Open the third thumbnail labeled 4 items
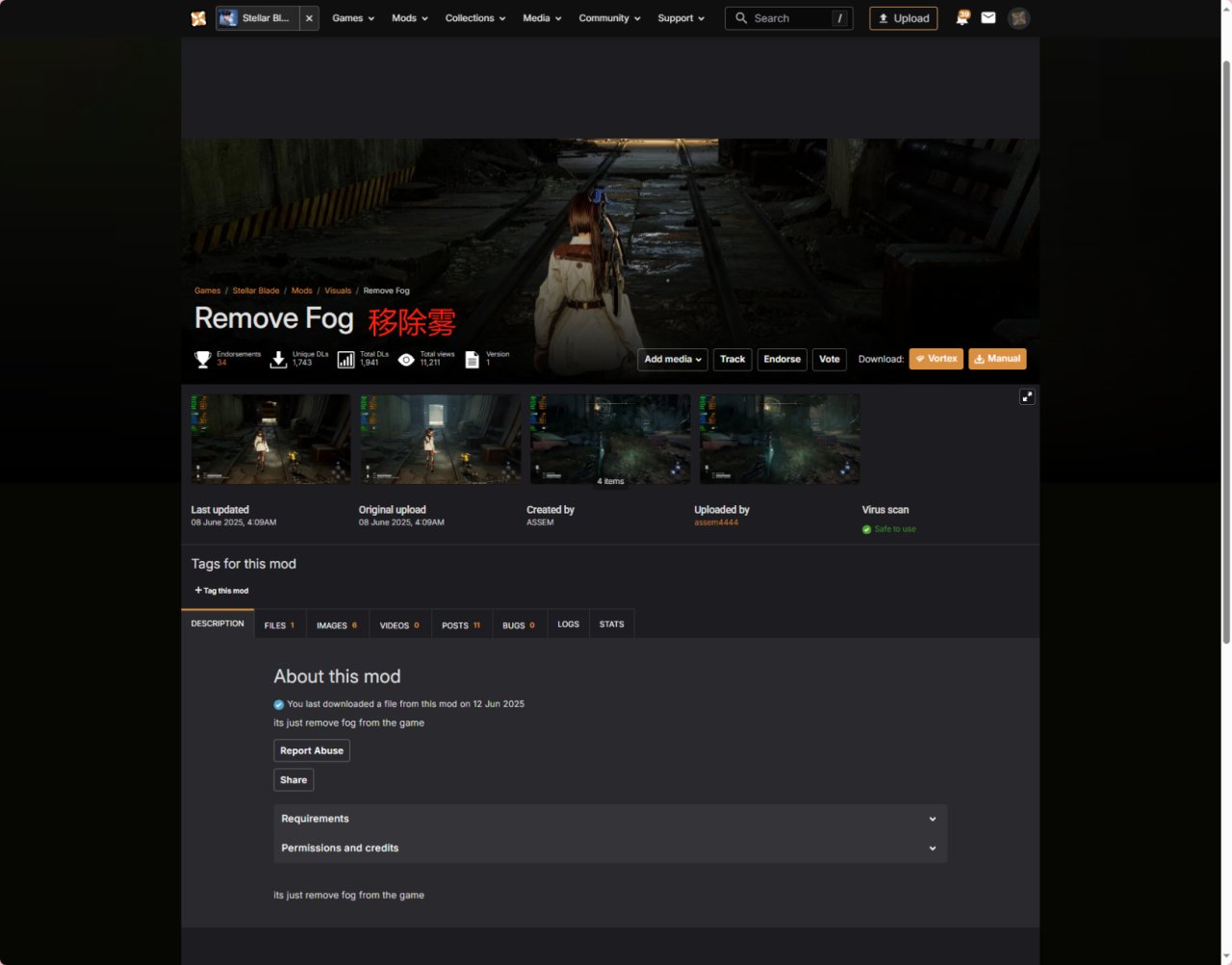The image size is (1232, 965). tap(610, 439)
